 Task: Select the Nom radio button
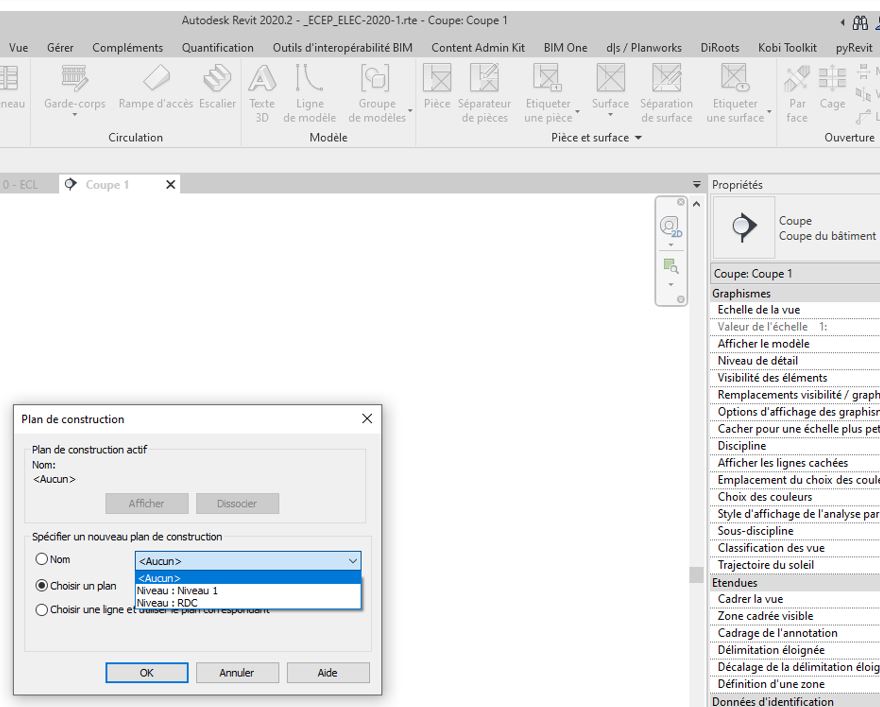click(x=42, y=560)
